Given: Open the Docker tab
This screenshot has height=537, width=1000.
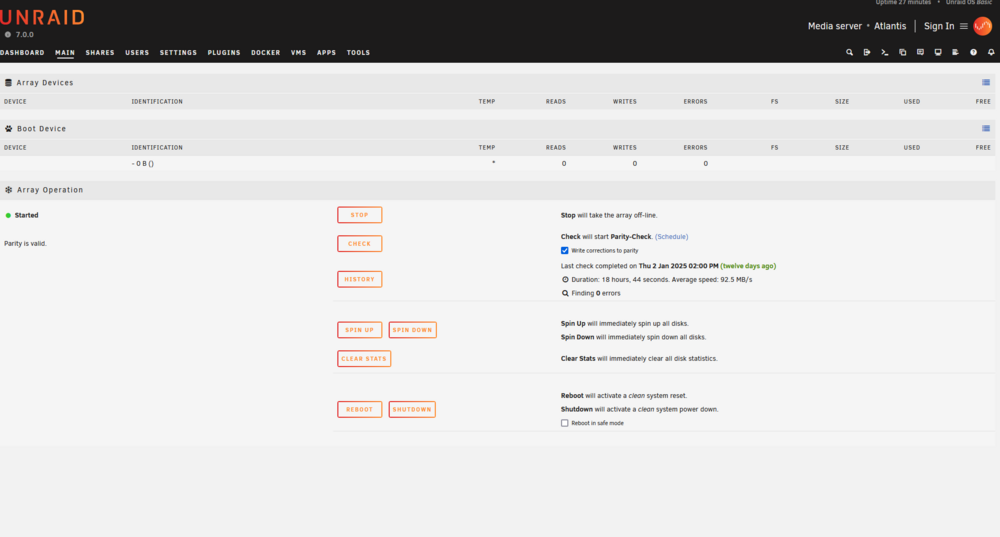Looking at the screenshot, I should pos(265,52).
